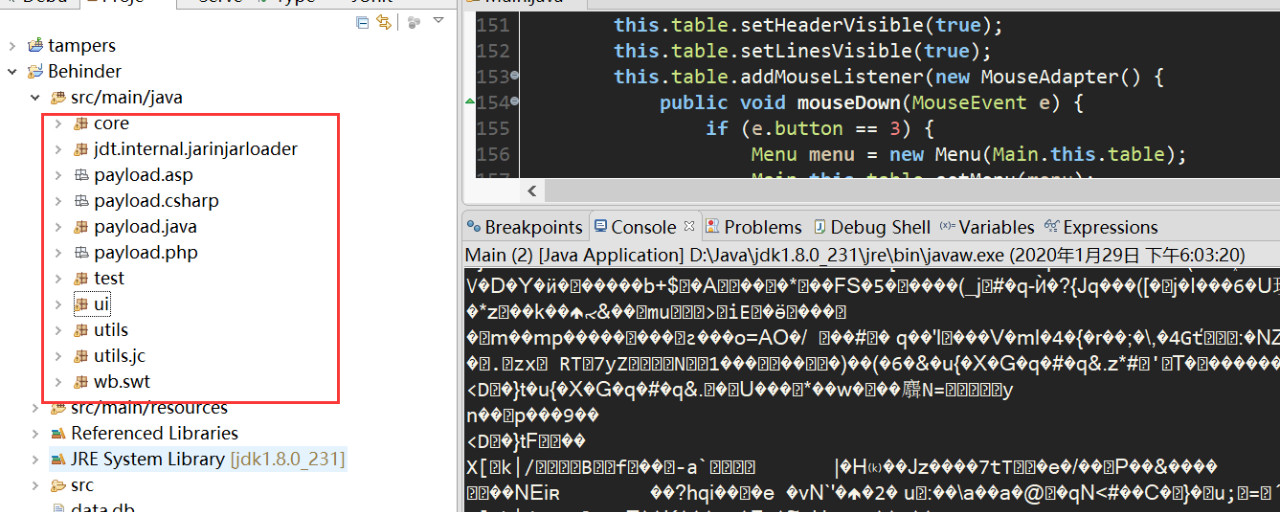The image size is (1280, 512).
Task: Expand the tampers project
Action: 12,45
